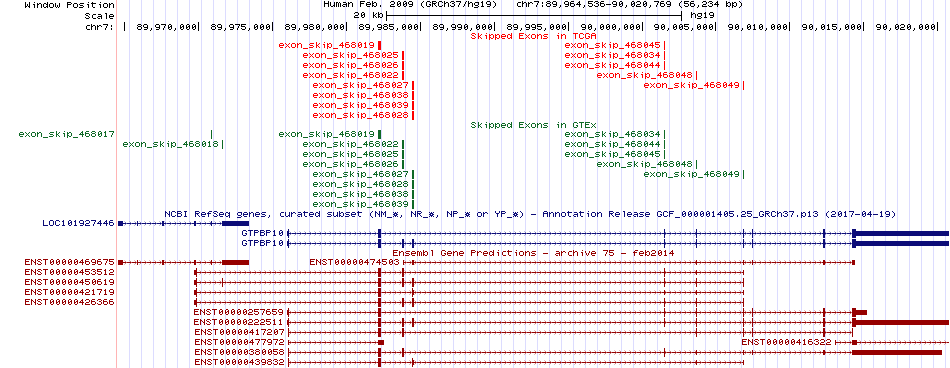The image size is (950, 368).
Task: Select the green GTEx exon_skip_468049 label
Action: click(691, 174)
